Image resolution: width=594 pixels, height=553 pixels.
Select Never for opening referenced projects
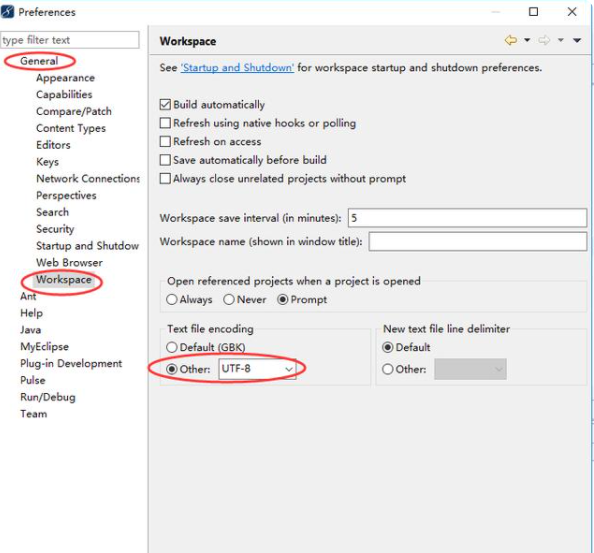pyautogui.click(x=229, y=300)
